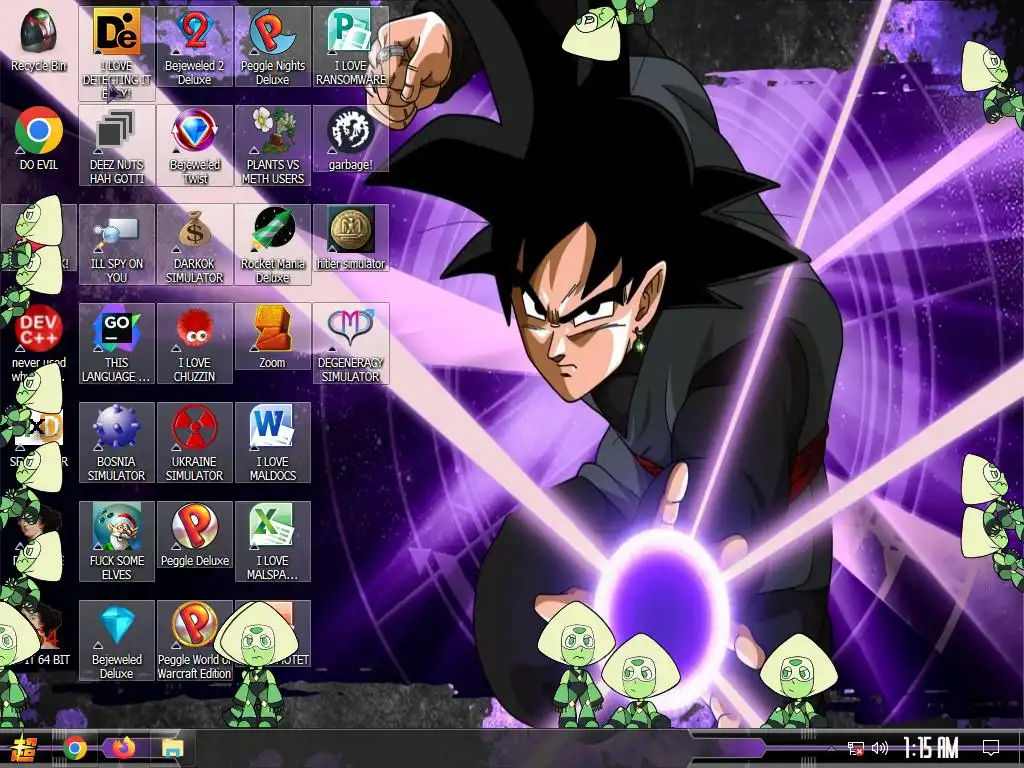
Task: Launch PLANTS VS METH USERS shortcut
Action: pos(272,146)
